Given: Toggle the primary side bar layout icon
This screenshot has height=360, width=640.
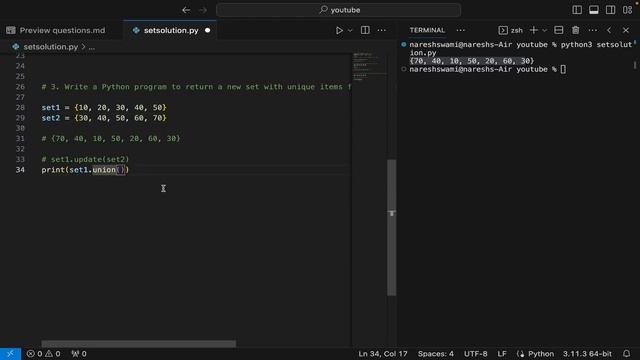Looking at the screenshot, I should coord(577,10).
